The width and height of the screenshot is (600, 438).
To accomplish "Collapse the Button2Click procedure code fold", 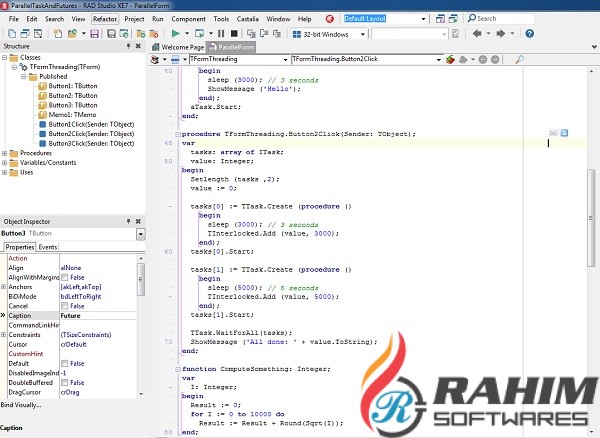I will pos(178,134).
